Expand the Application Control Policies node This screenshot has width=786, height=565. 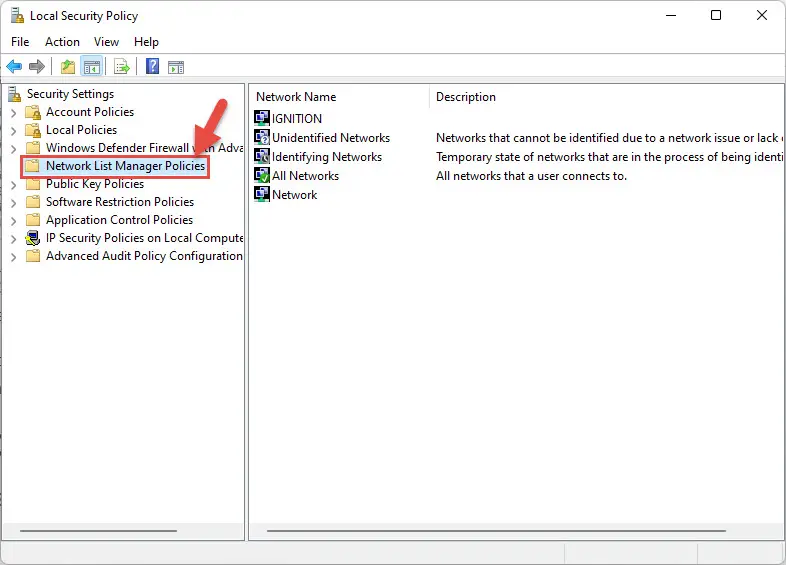click(14, 221)
